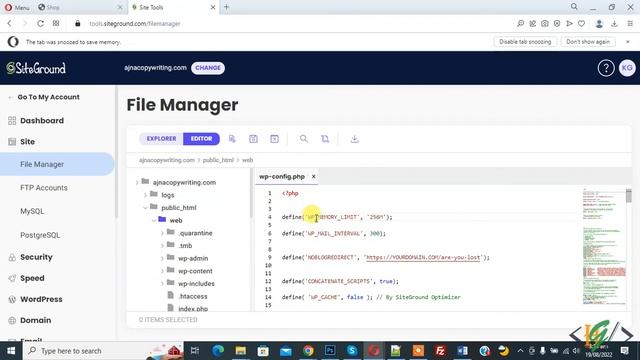The height and width of the screenshot is (360, 640).
Task: Open Opera speed dial grid icon
Action: tap(56, 24)
